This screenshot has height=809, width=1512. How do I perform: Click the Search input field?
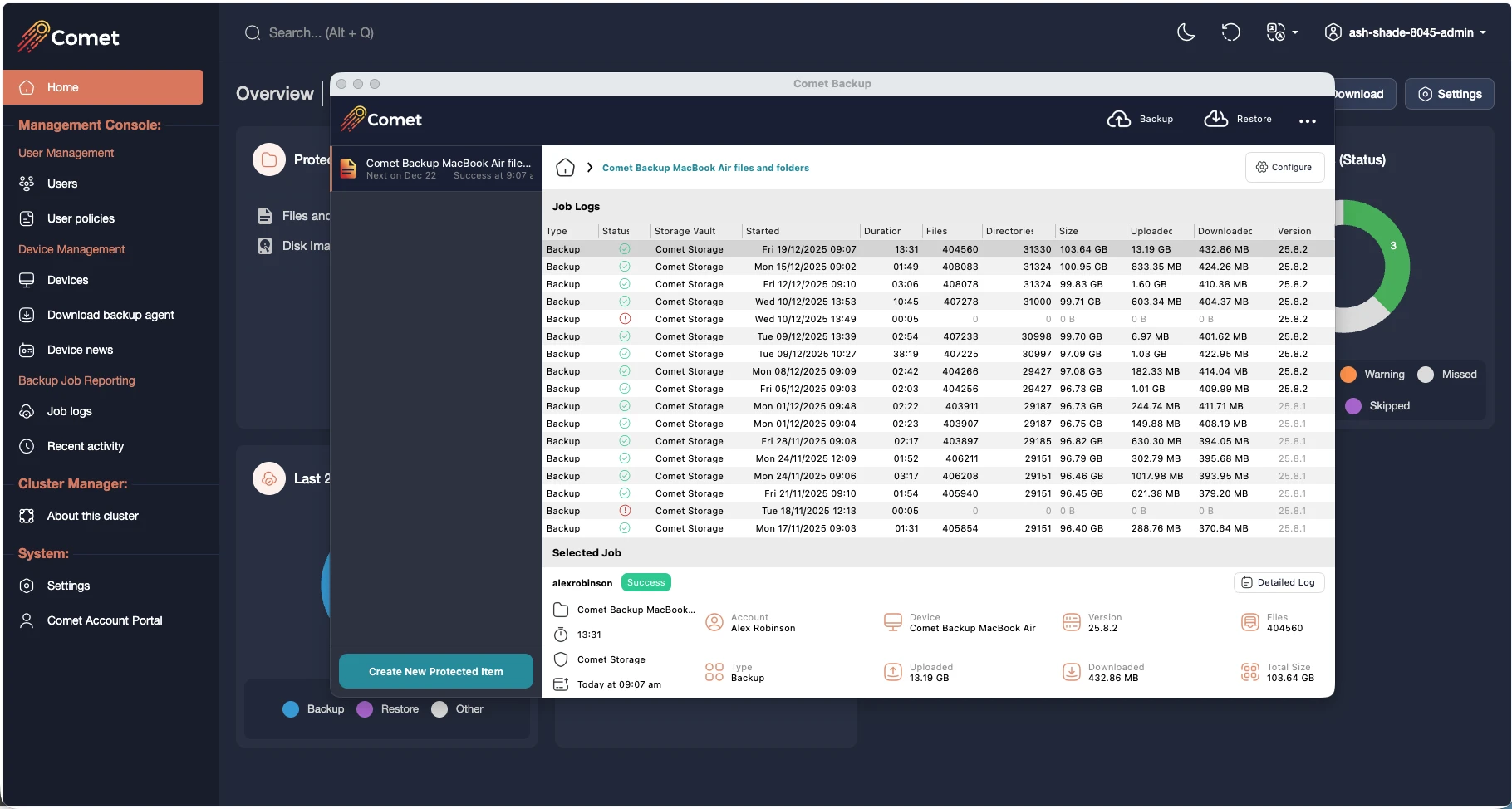click(321, 32)
